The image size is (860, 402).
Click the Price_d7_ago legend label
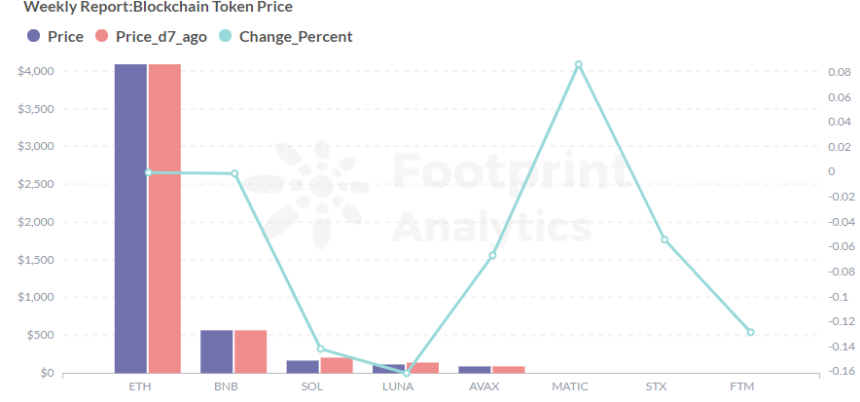click(x=158, y=36)
